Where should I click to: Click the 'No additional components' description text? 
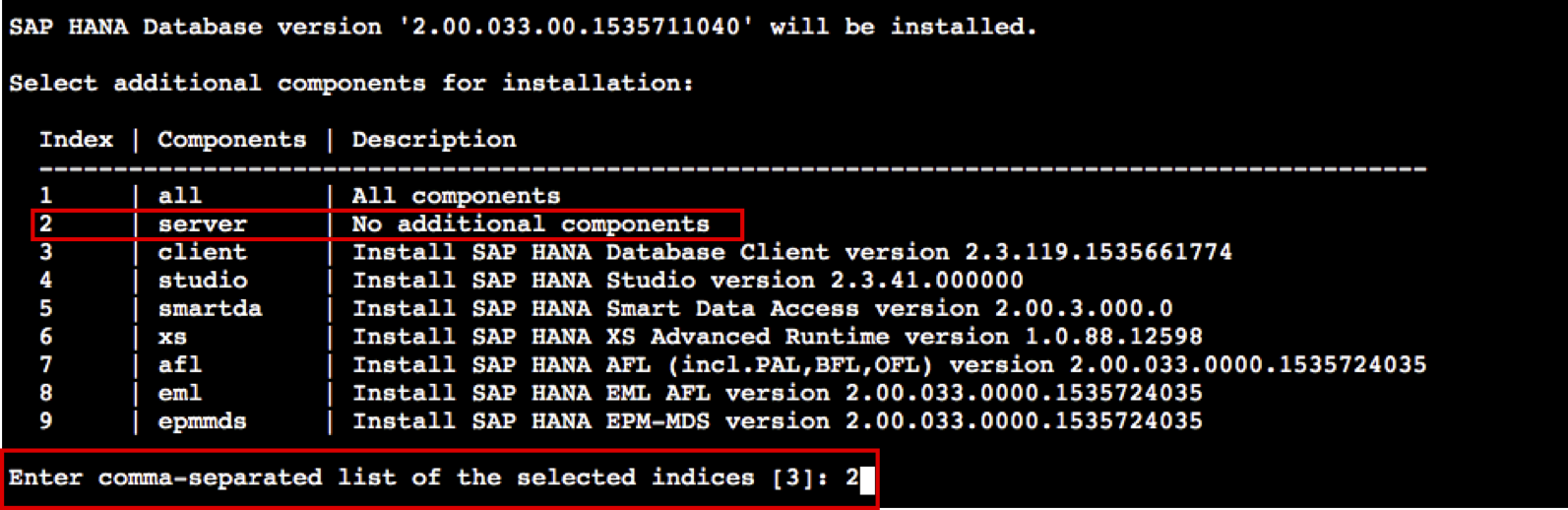click(530, 224)
